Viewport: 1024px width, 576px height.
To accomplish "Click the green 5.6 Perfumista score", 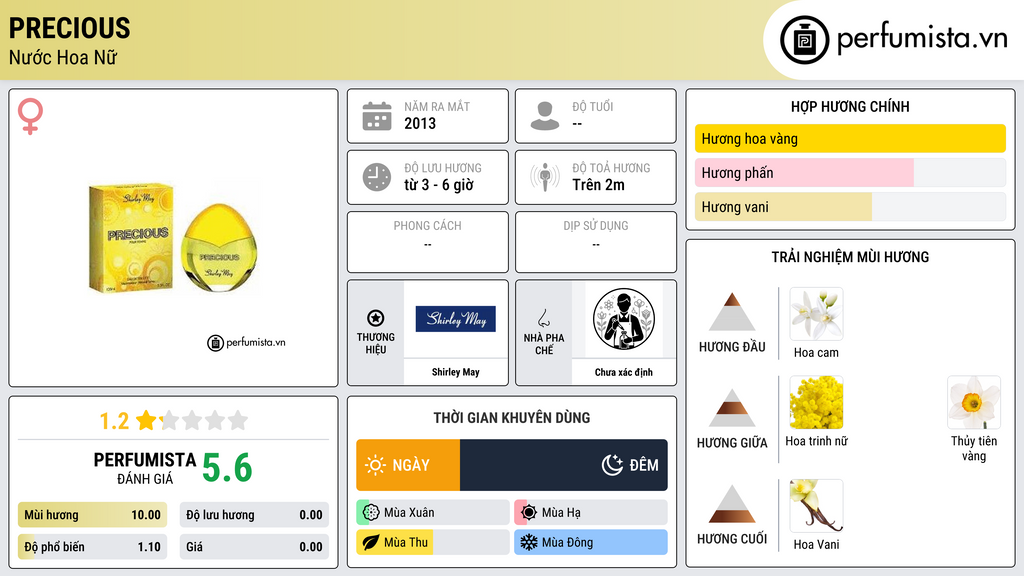I will click(x=227, y=468).
